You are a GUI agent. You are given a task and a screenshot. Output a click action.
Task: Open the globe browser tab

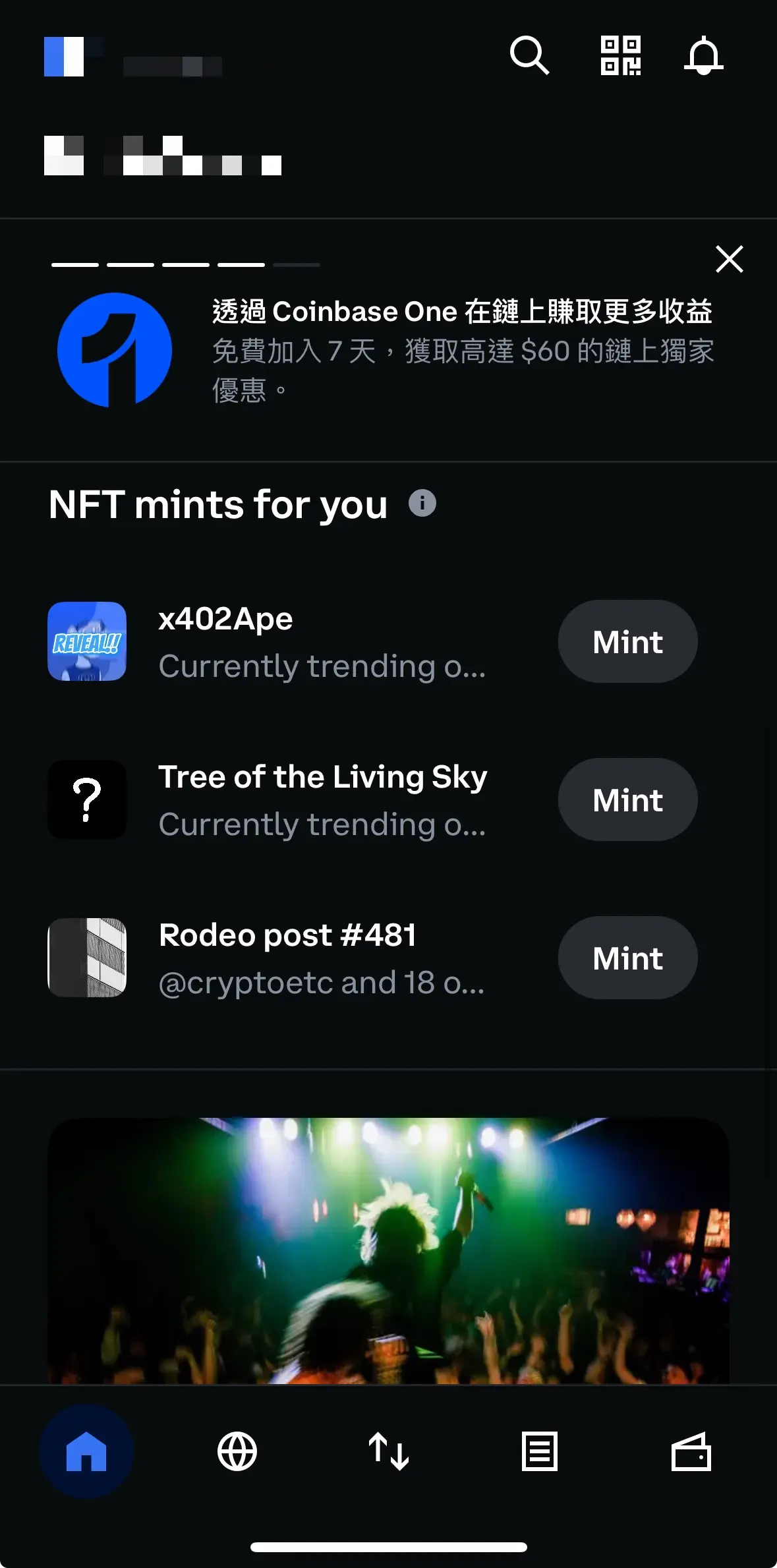(x=237, y=1451)
